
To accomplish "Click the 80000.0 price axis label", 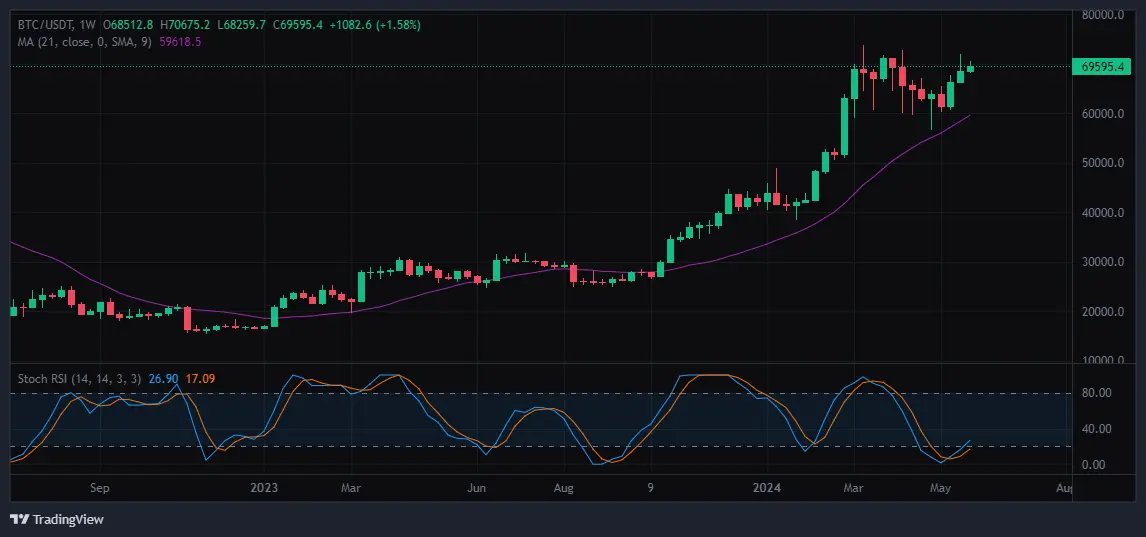I will (x=1101, y=15).
